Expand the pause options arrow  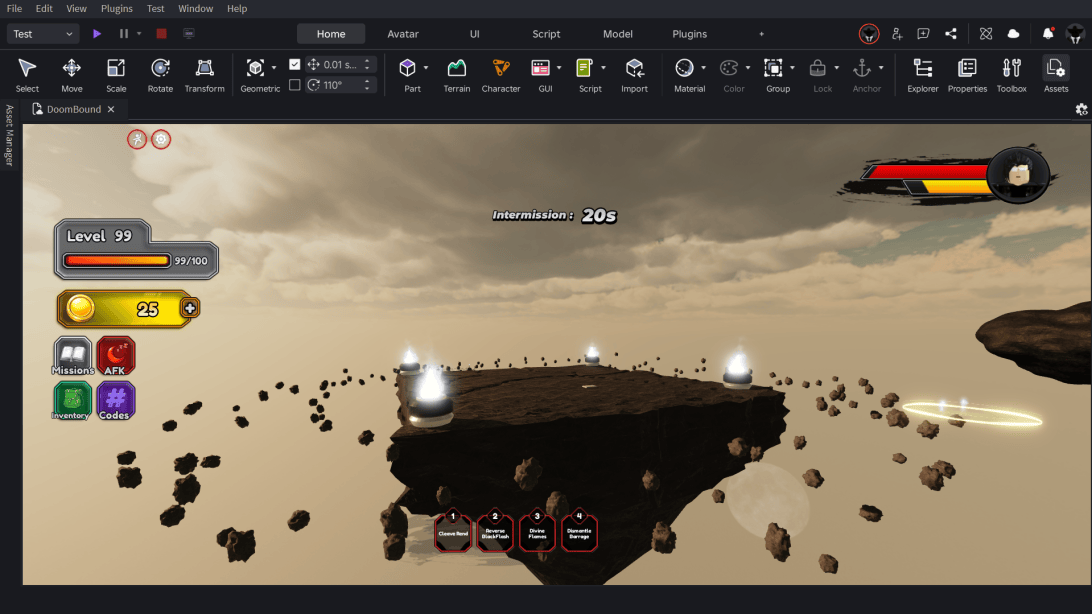pyautogui.click(x=139, y=33)
